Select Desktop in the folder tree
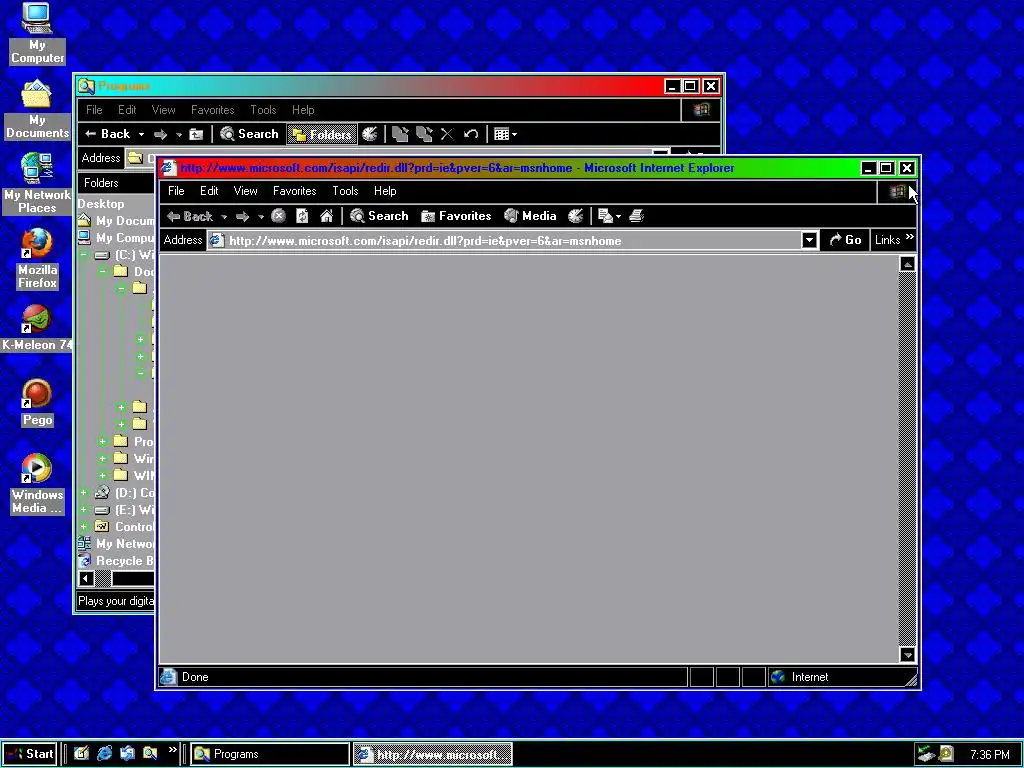 click(x=101, y=204)
